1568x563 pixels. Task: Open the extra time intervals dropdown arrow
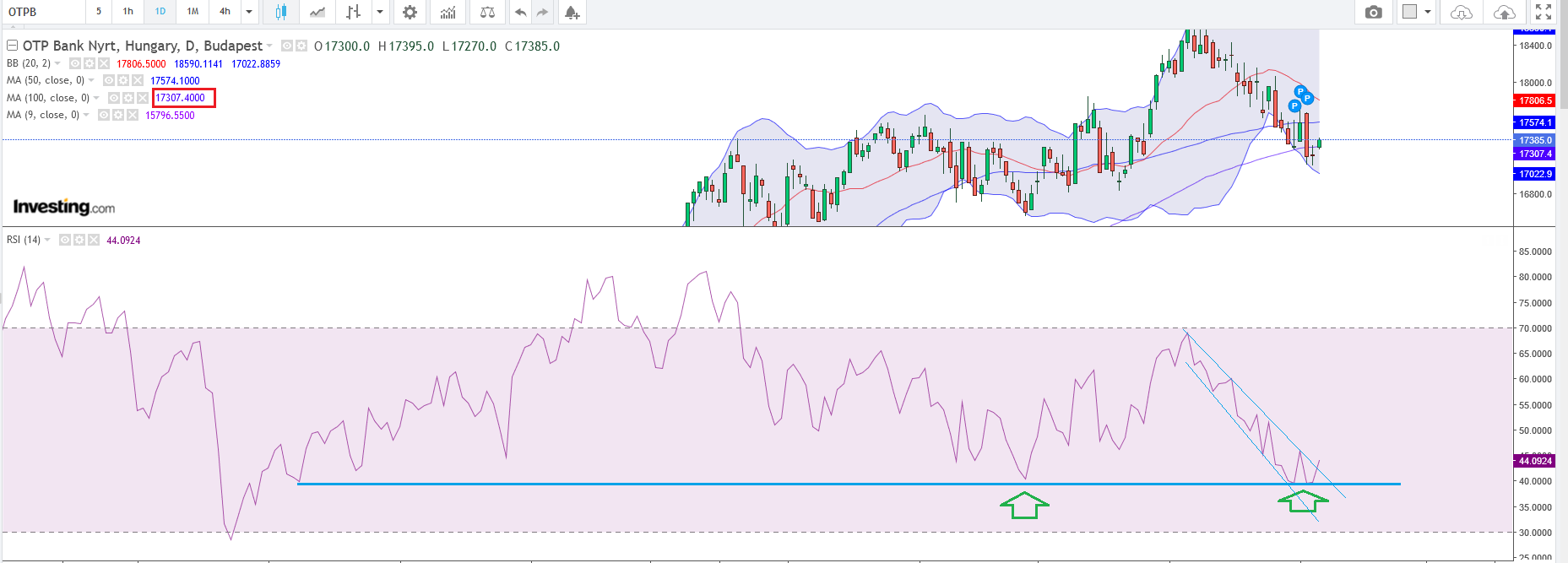249,12
